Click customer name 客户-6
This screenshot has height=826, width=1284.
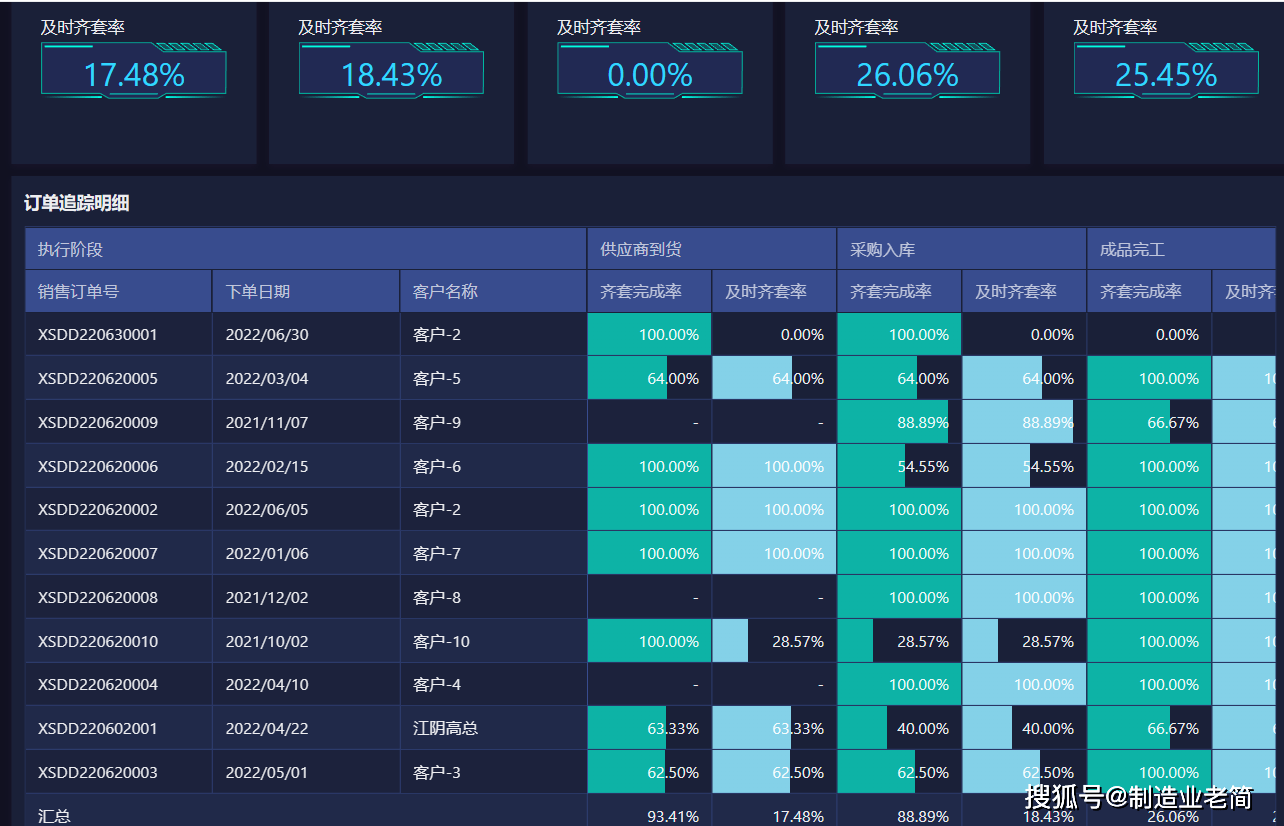coord(437,467)
